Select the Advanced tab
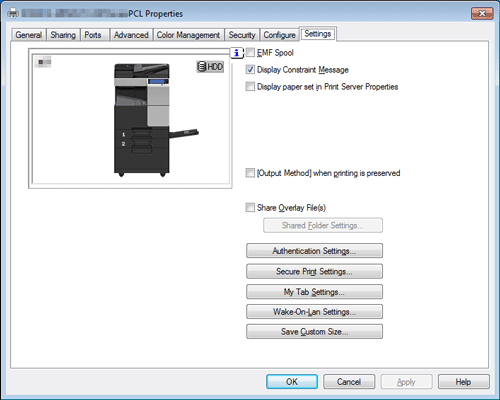The height and width of the screenshot is (400, 500). click(x=131, y=35)
